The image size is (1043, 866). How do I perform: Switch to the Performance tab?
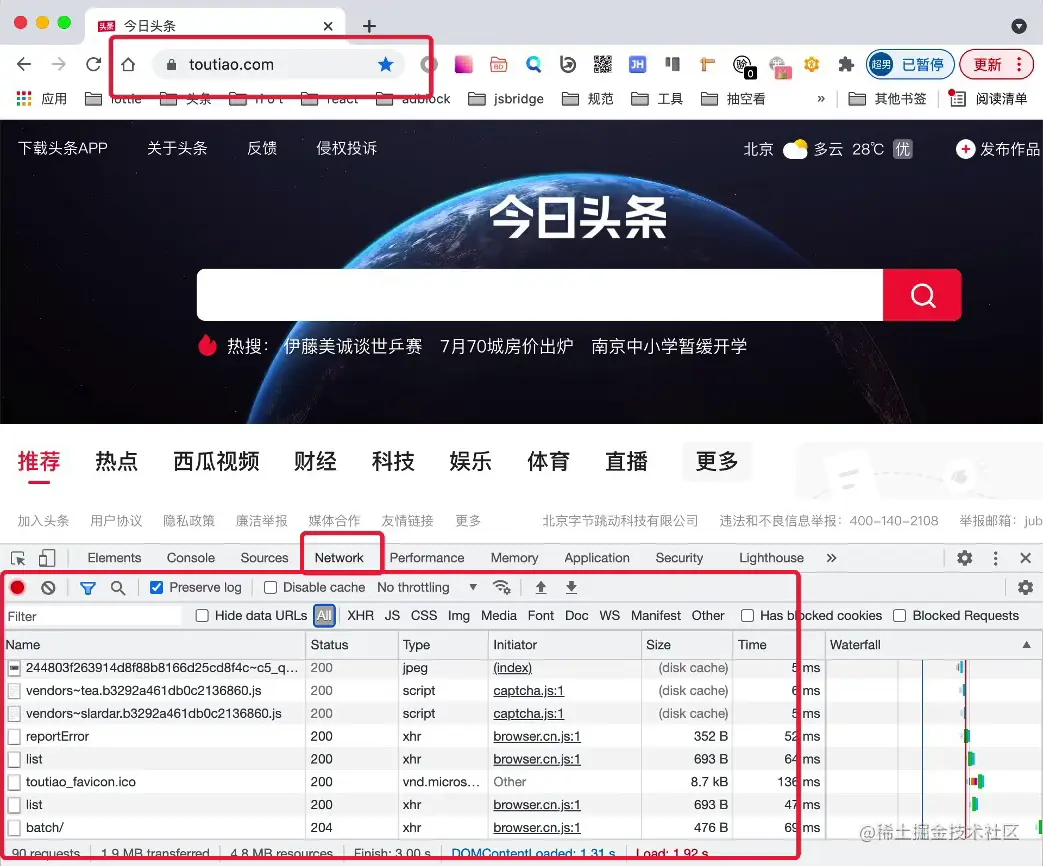pos(427,558)
